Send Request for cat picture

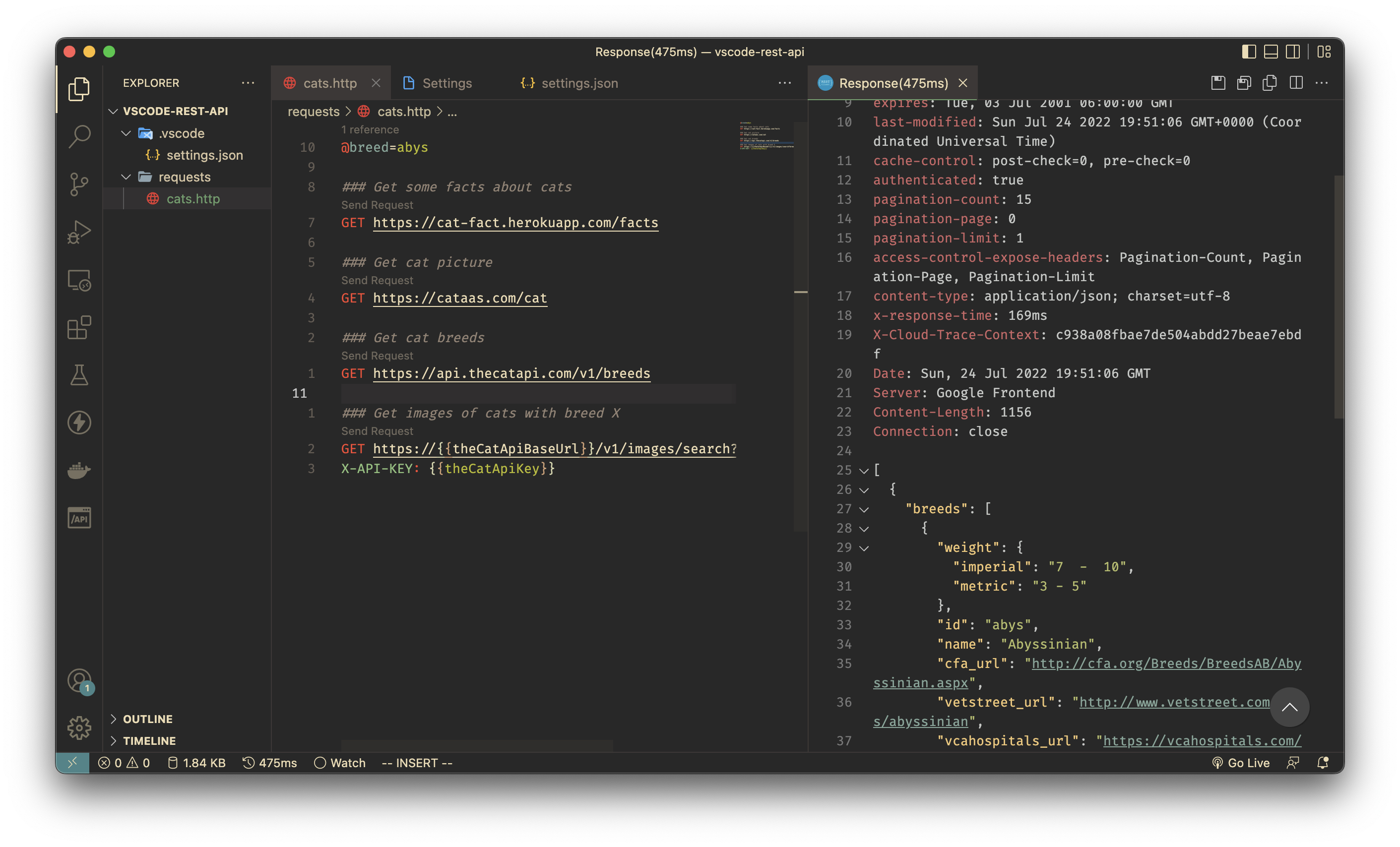point(377,281)
